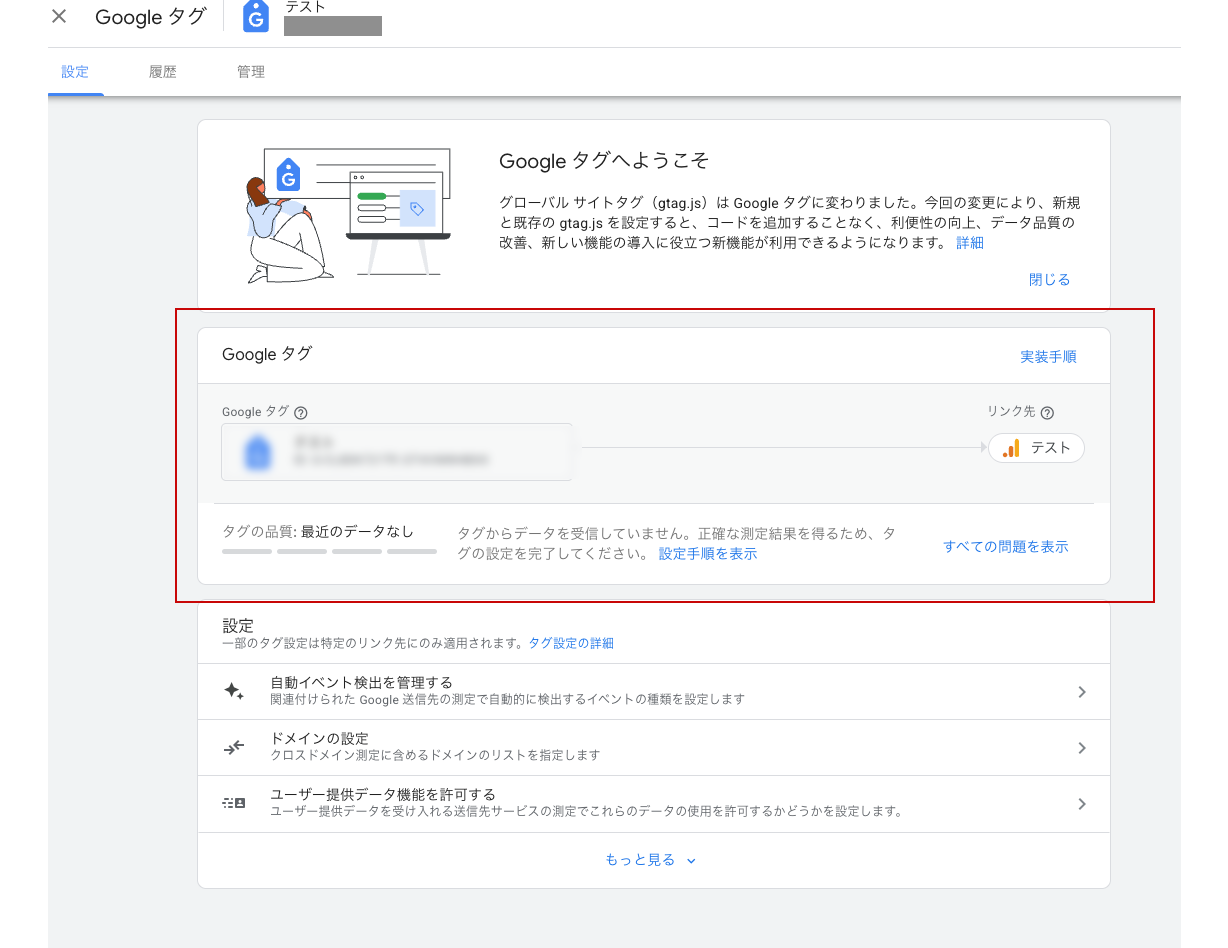Click タグの品質: 最近のデータなし text
Viewport: 1228px width, 948px height.
[x=318, y=531]
